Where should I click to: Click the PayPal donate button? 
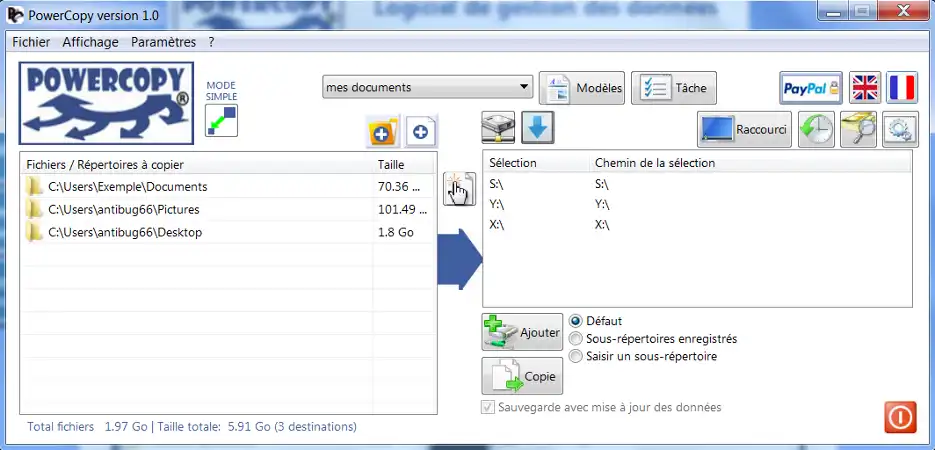coord(811,88)
